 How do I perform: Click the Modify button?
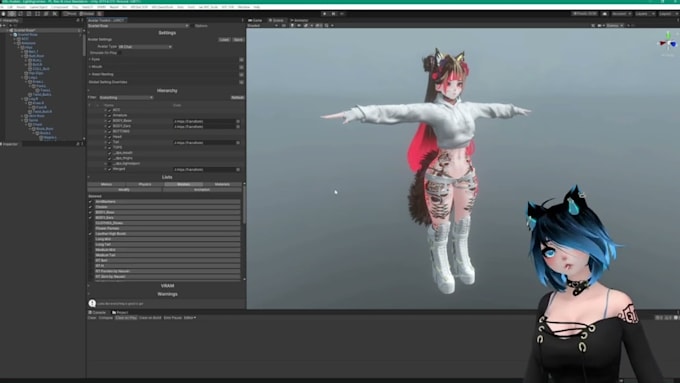124,190
